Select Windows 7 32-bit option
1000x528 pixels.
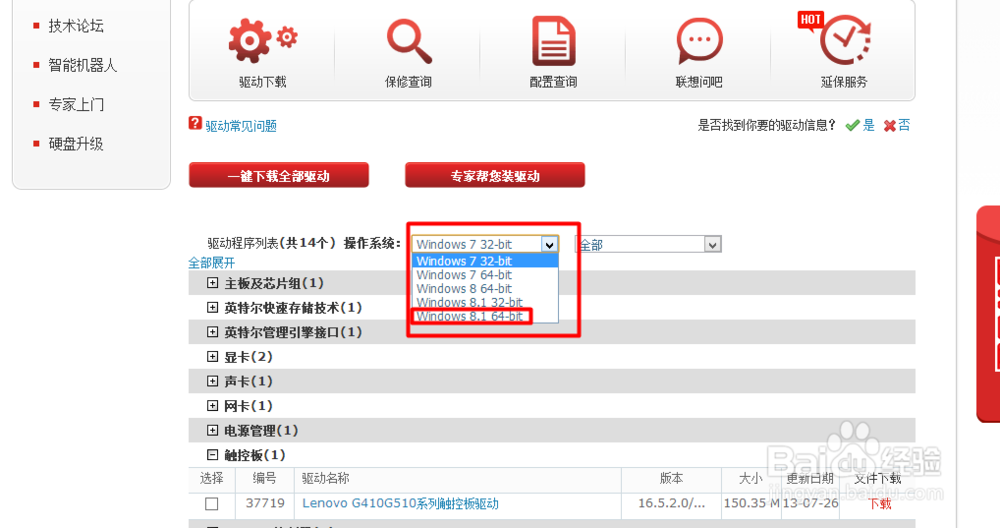point(485,261)
